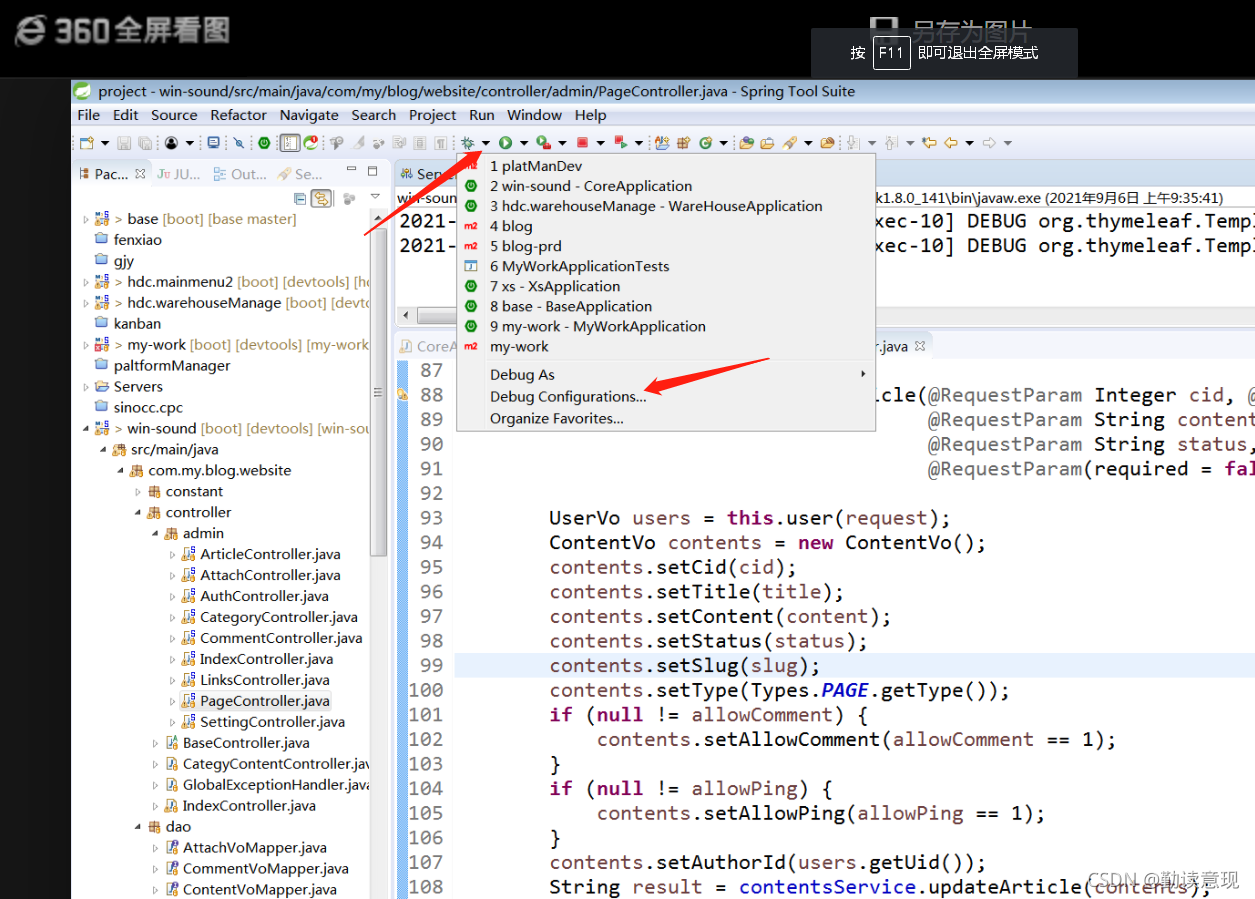
Task: Launch 5 blog-prd debug entry
Action: (666, 246)
